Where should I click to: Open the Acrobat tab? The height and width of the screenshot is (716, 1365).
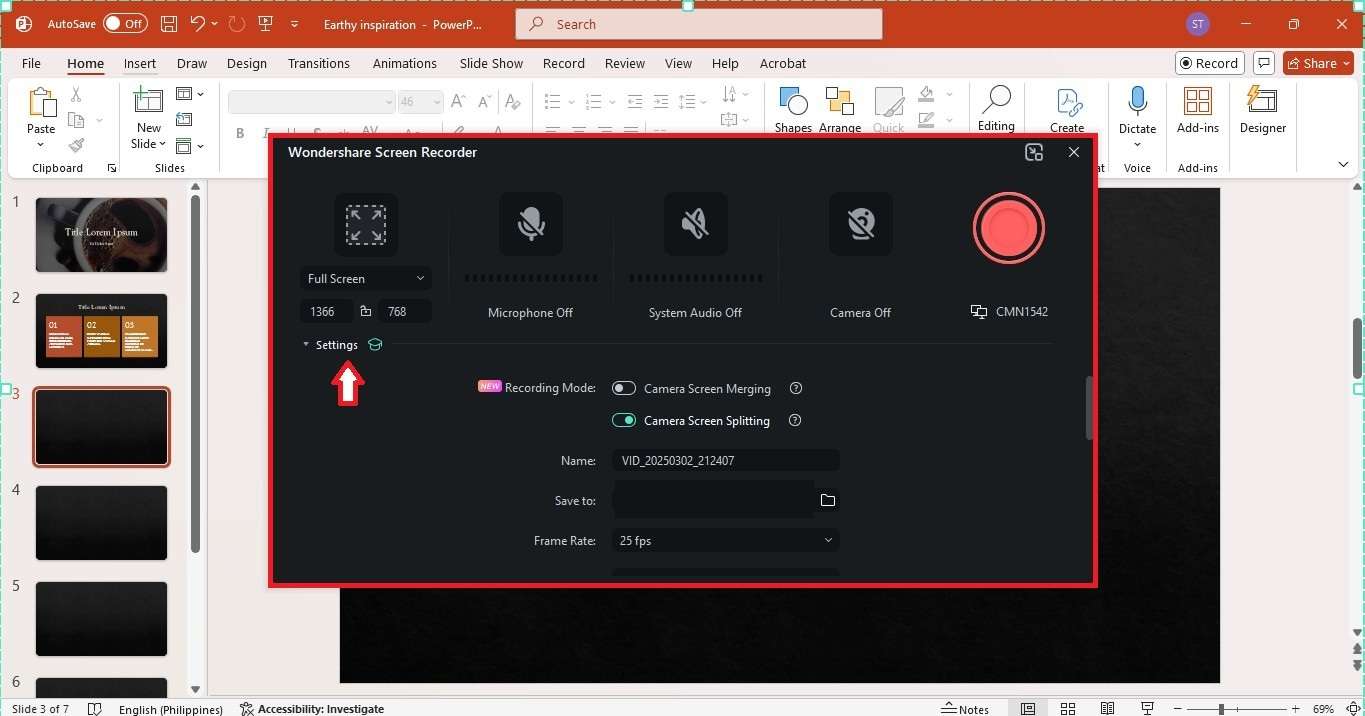click(783, 63)
